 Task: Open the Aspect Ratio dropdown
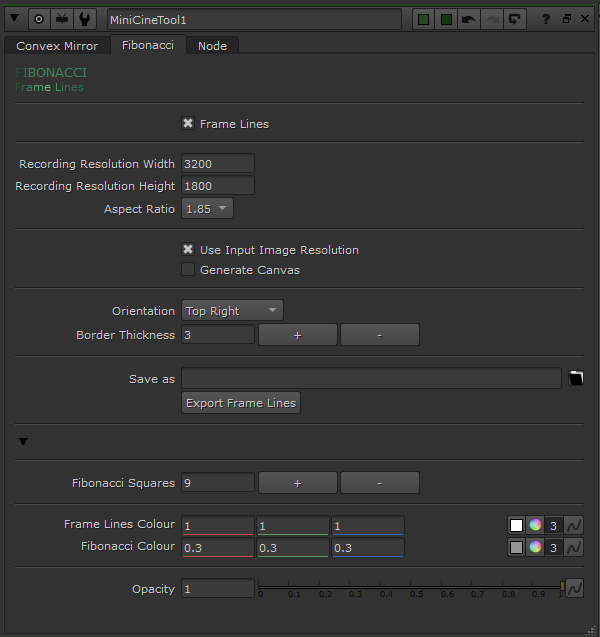click(207, 208)
